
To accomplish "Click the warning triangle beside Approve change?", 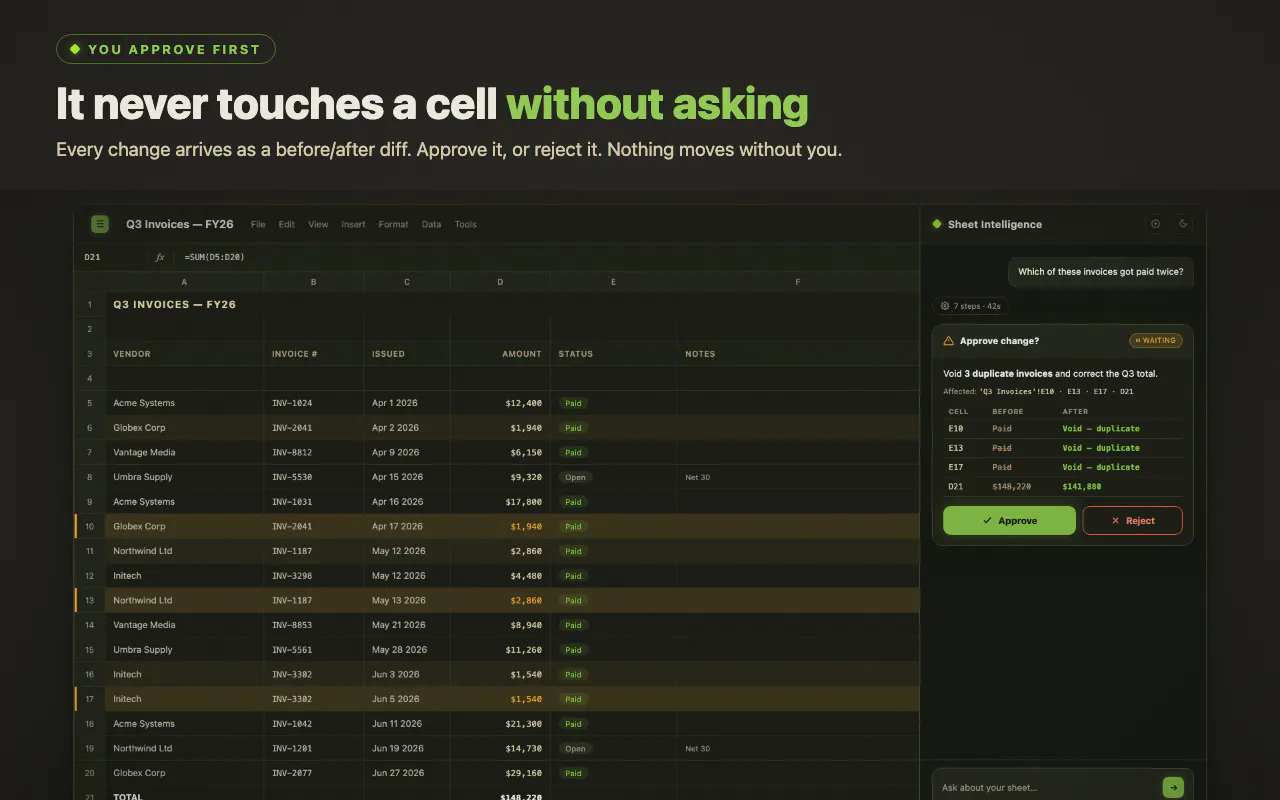I will coord(949,341).
